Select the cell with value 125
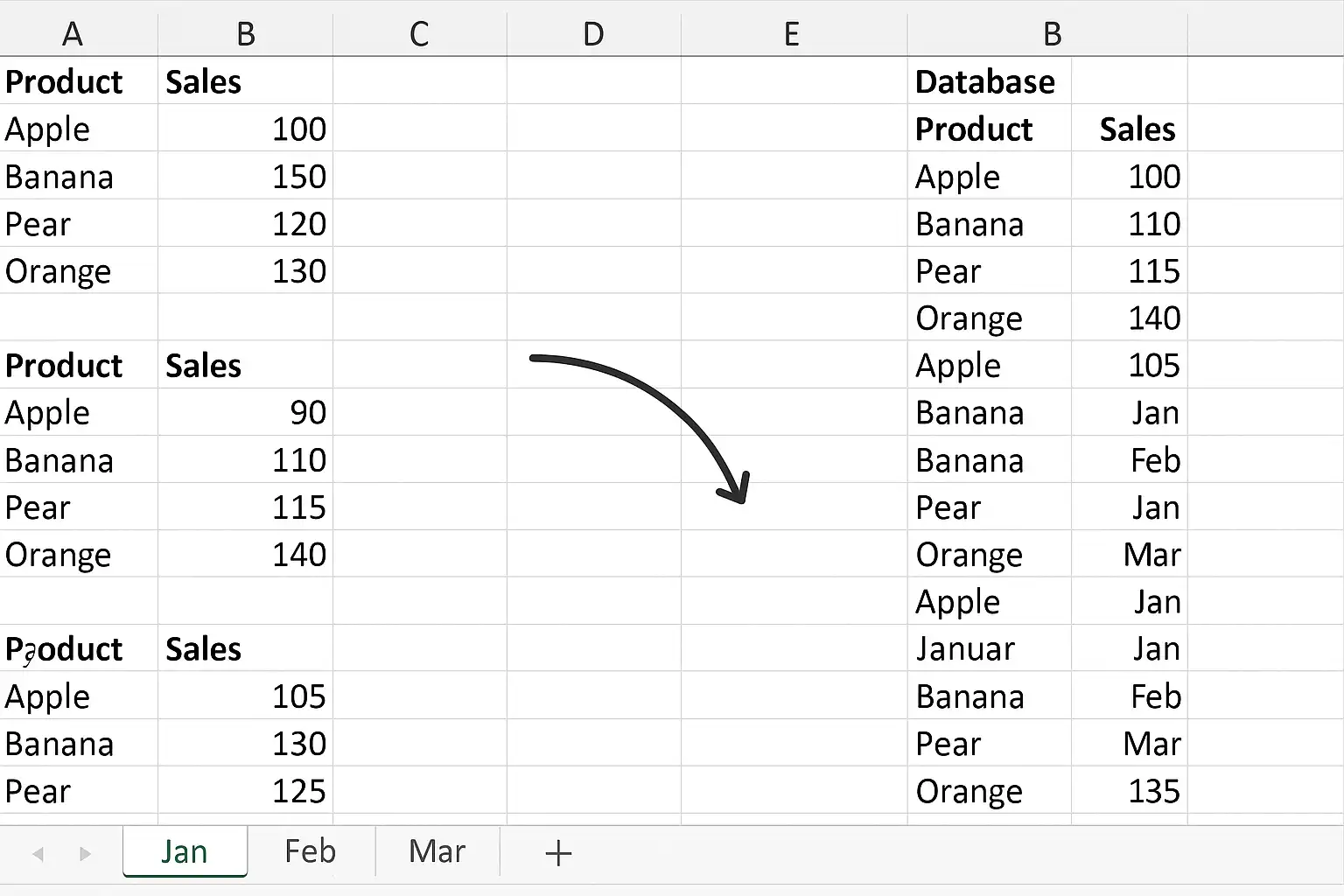Image resolution: width=1344 pixels, height=896 pixels. click(x=245, y=791)
